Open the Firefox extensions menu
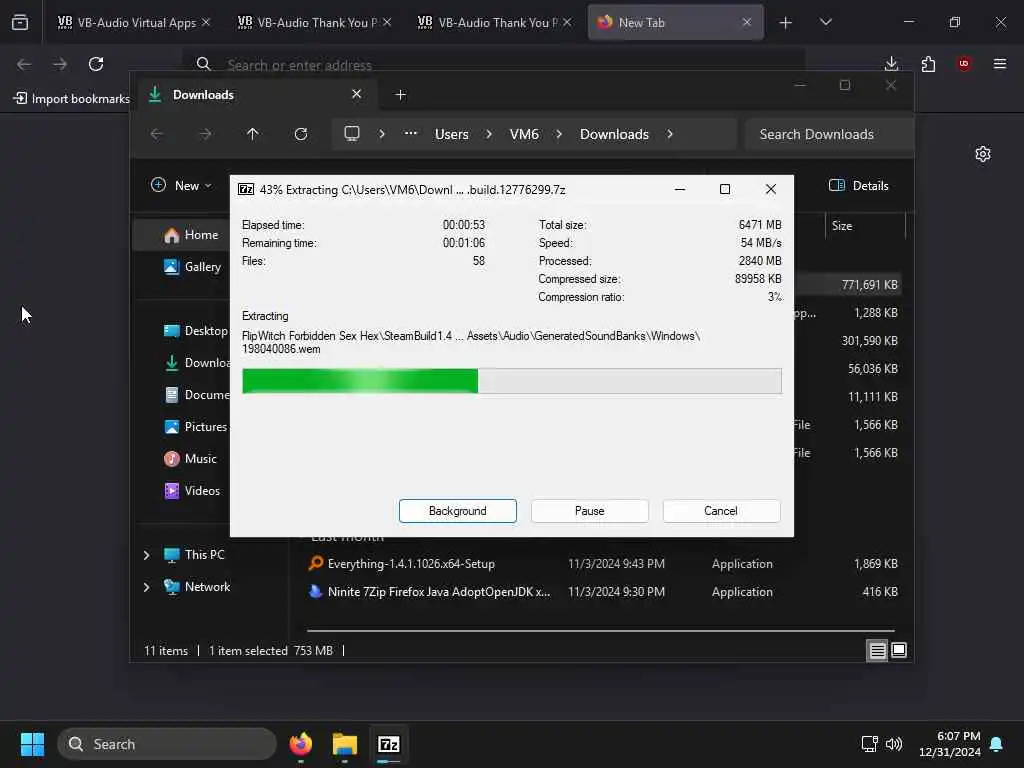1024x768 pixels. point(927,64)
